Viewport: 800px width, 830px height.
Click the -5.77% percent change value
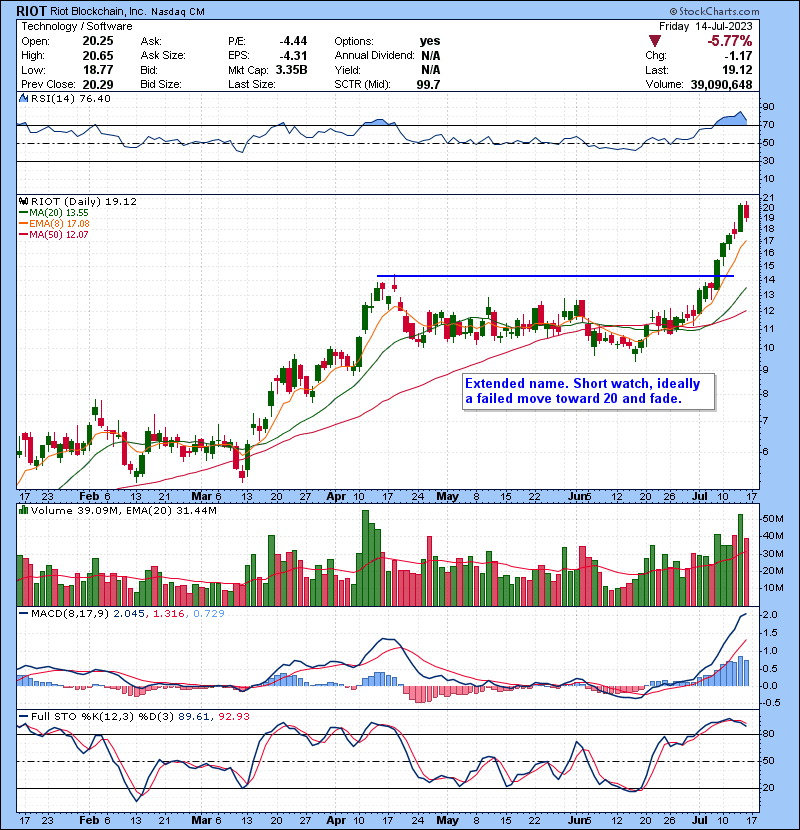(730, 41)
